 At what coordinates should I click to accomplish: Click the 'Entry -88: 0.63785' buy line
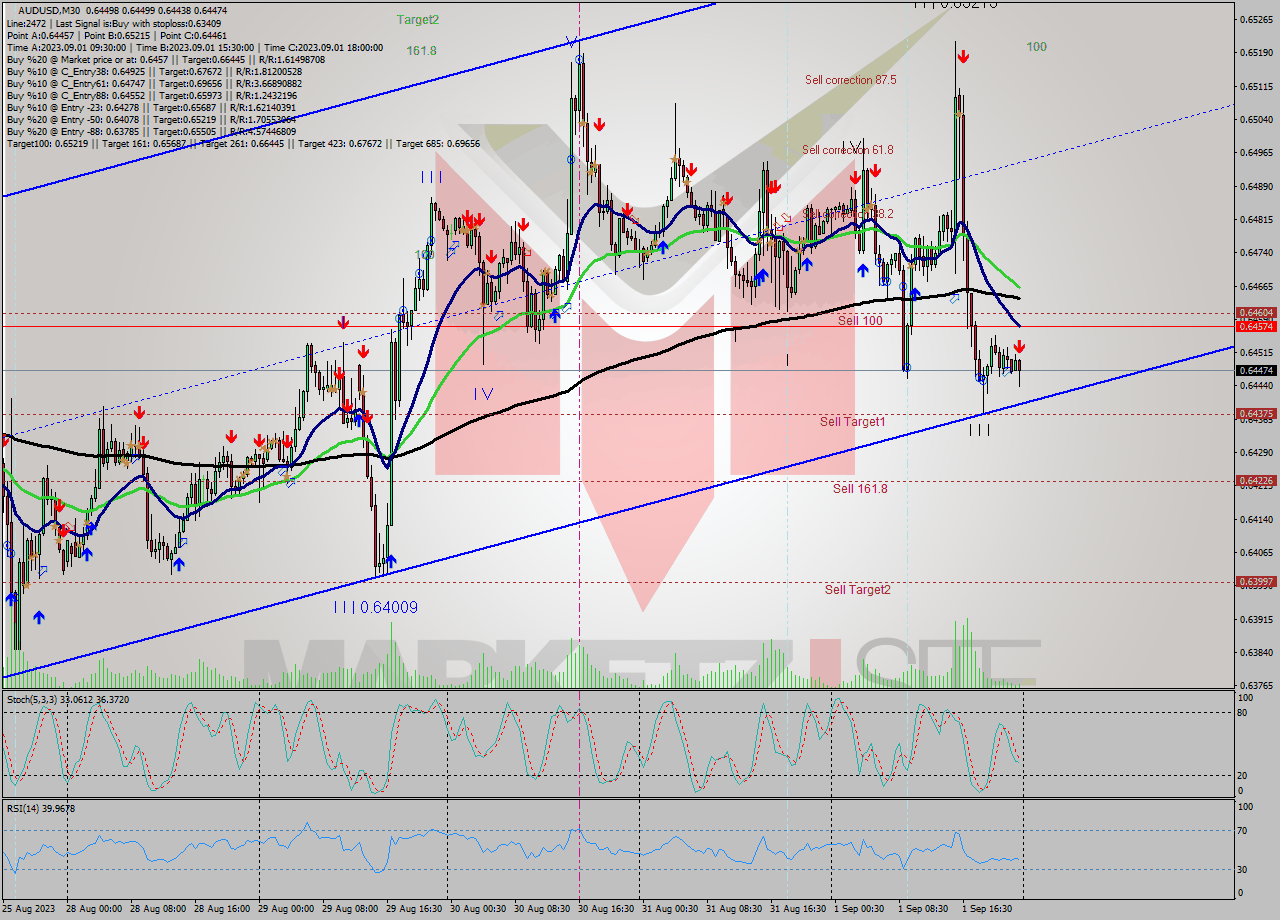[151, 131]
